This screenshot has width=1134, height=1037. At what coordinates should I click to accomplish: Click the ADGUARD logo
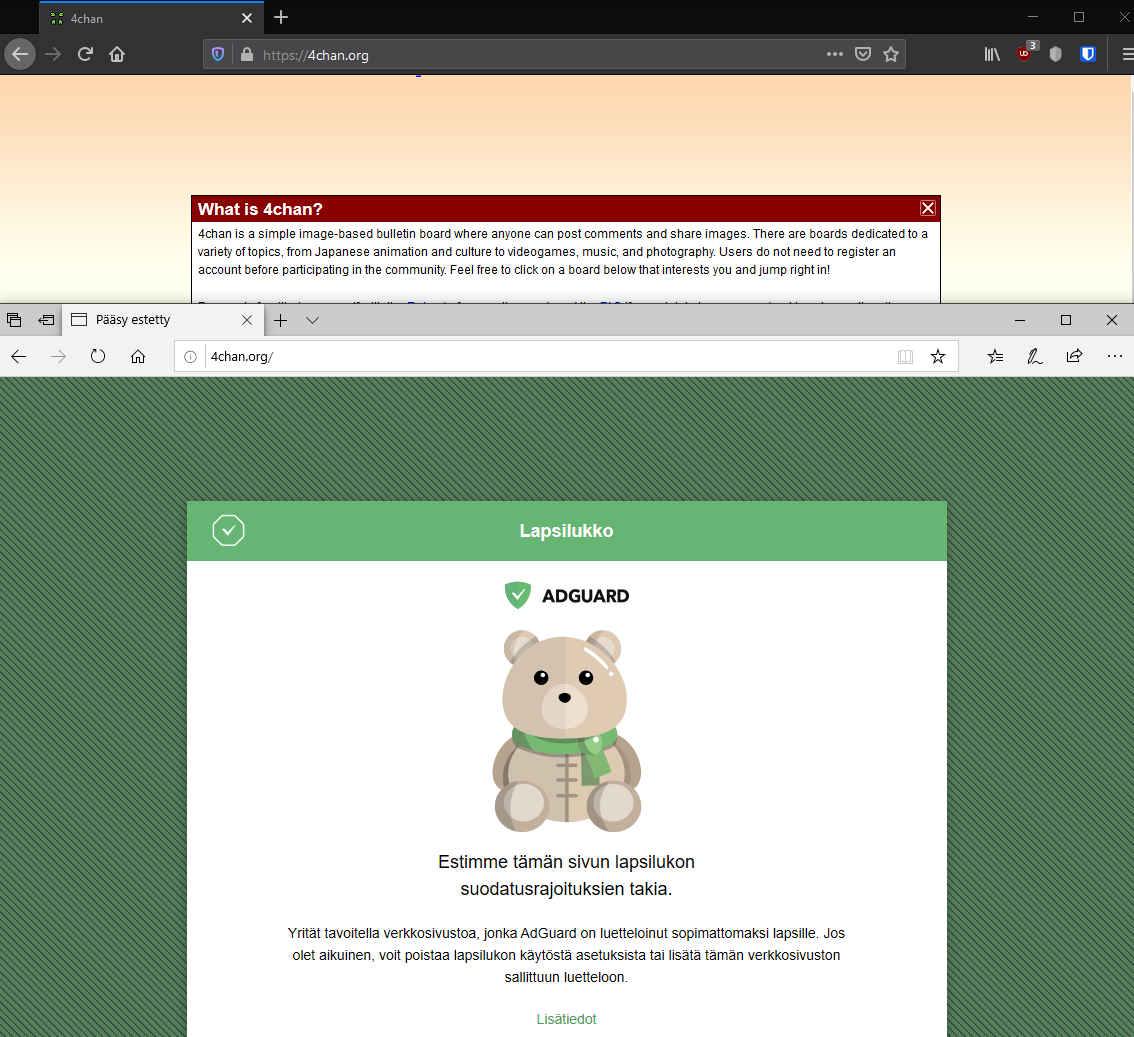pyautogui.click(x=567, y=595)
